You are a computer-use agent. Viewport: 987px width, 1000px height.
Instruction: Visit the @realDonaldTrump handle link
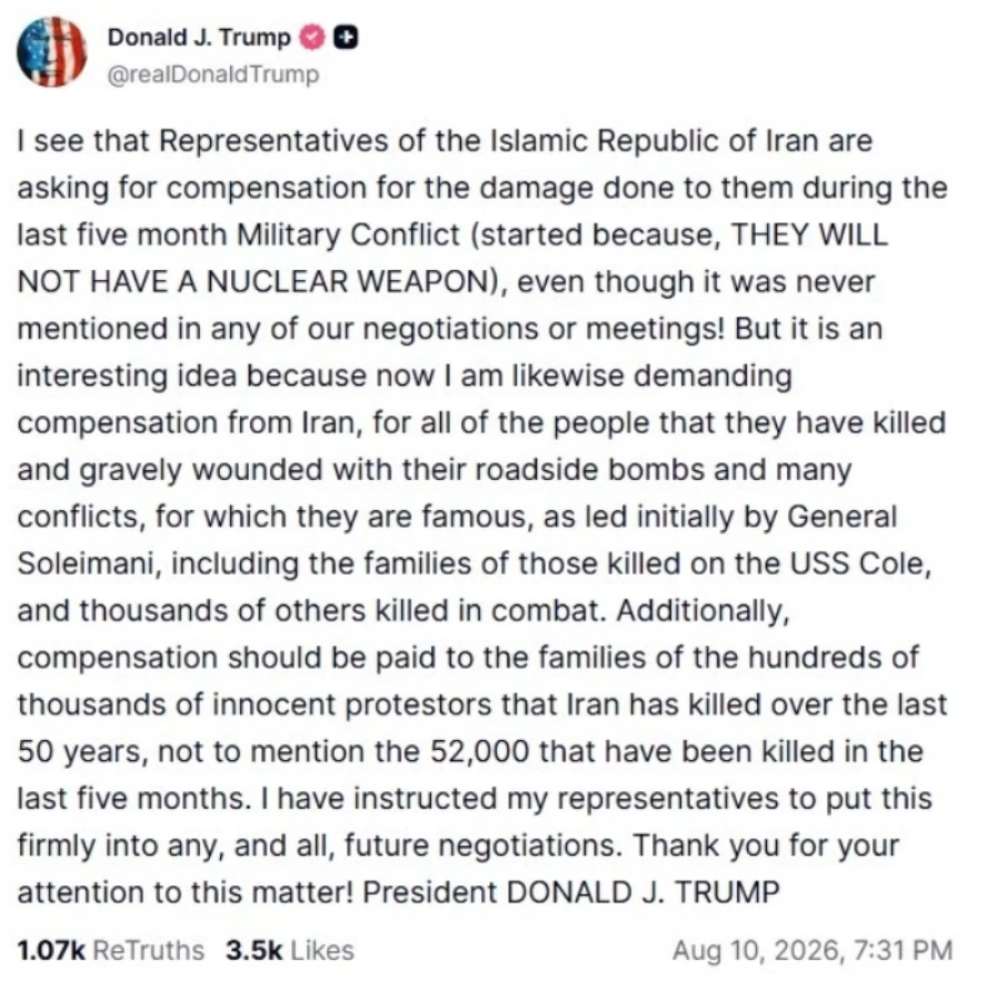213,75
